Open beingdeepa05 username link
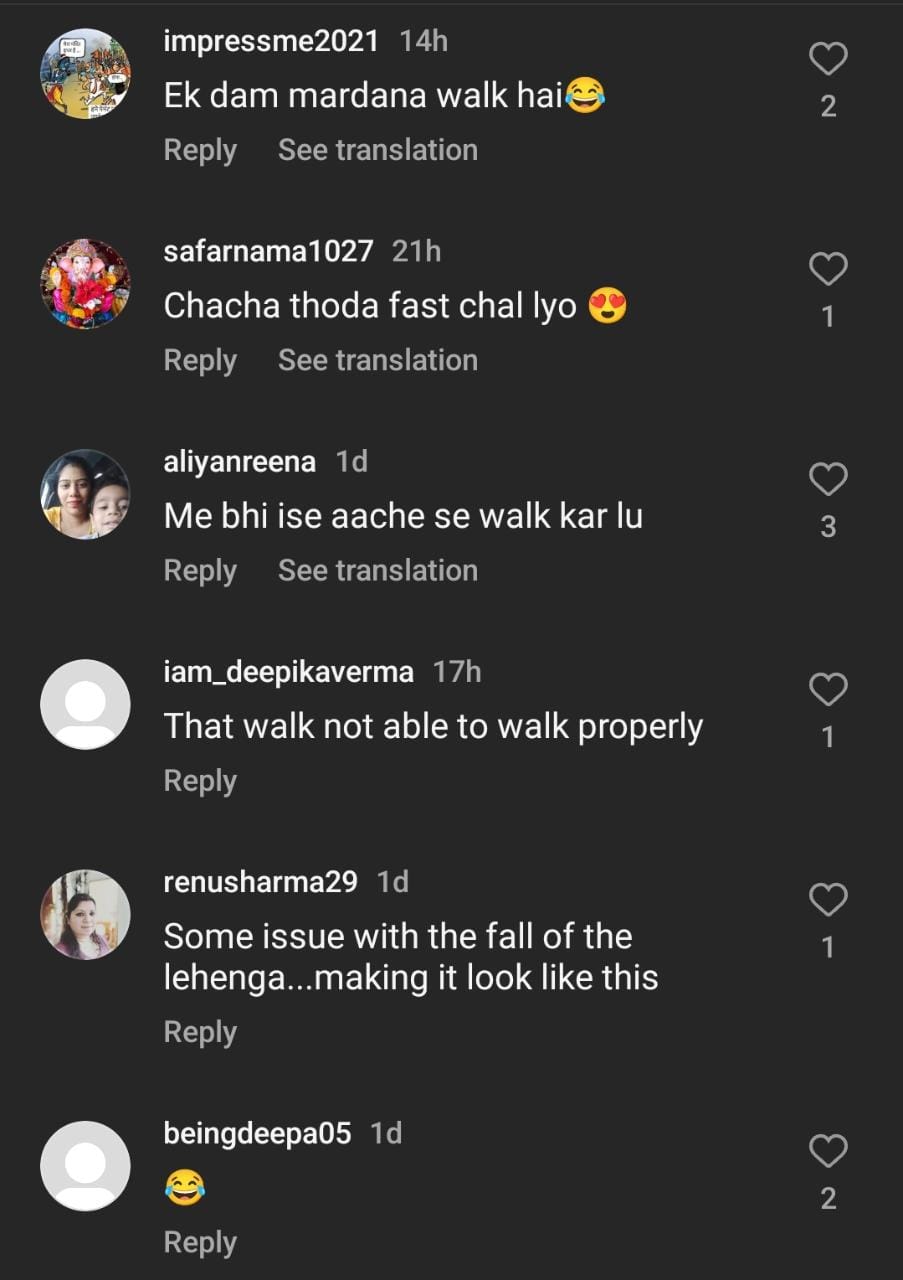 (257, 1134)
